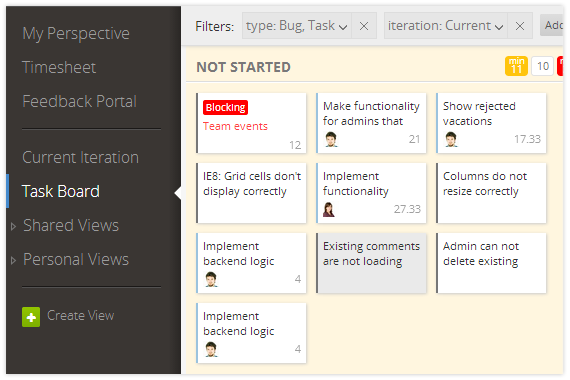
Task: Click the avatar on Make functionality for admins card
Action: tap(331, 139)
